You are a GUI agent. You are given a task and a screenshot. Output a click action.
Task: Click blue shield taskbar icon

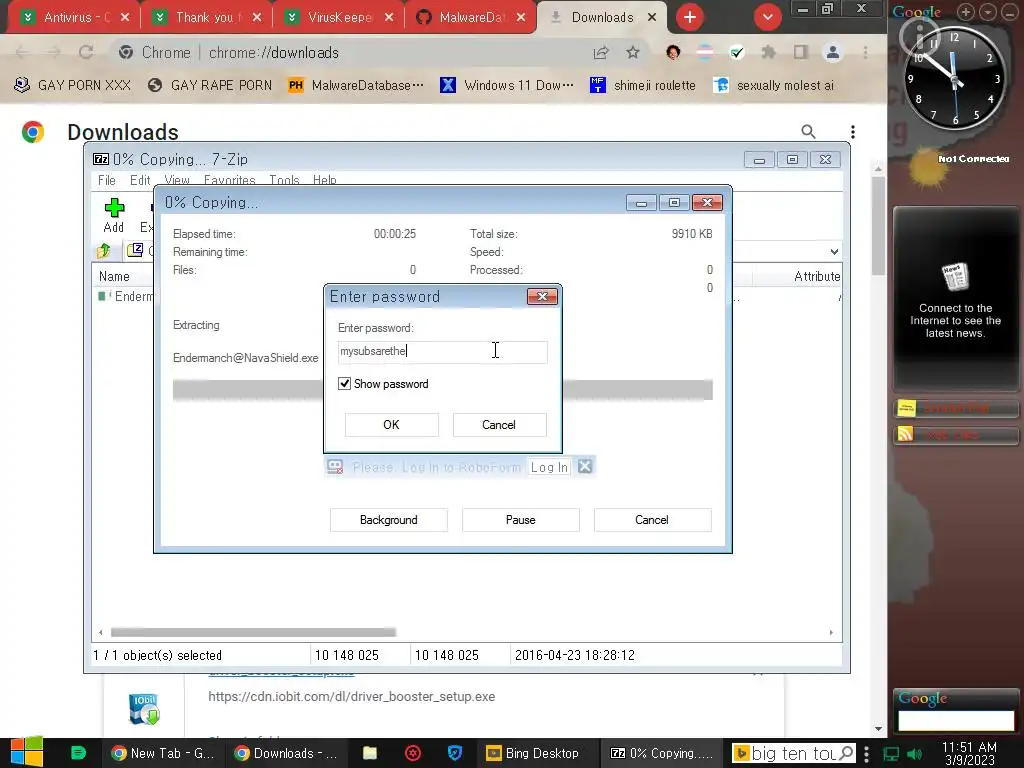455,753
